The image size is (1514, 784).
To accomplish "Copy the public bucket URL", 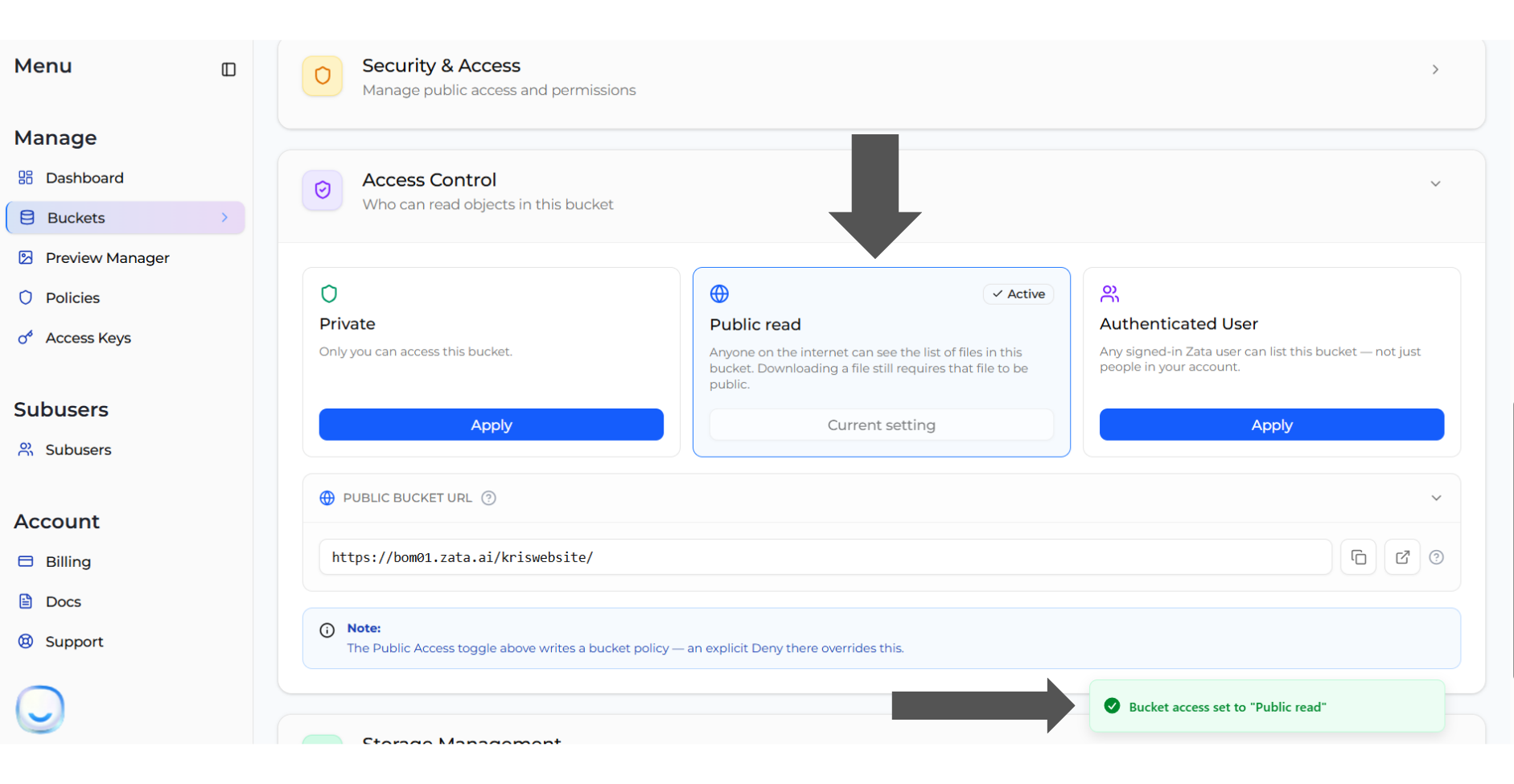I will [x=1359, y=557].
